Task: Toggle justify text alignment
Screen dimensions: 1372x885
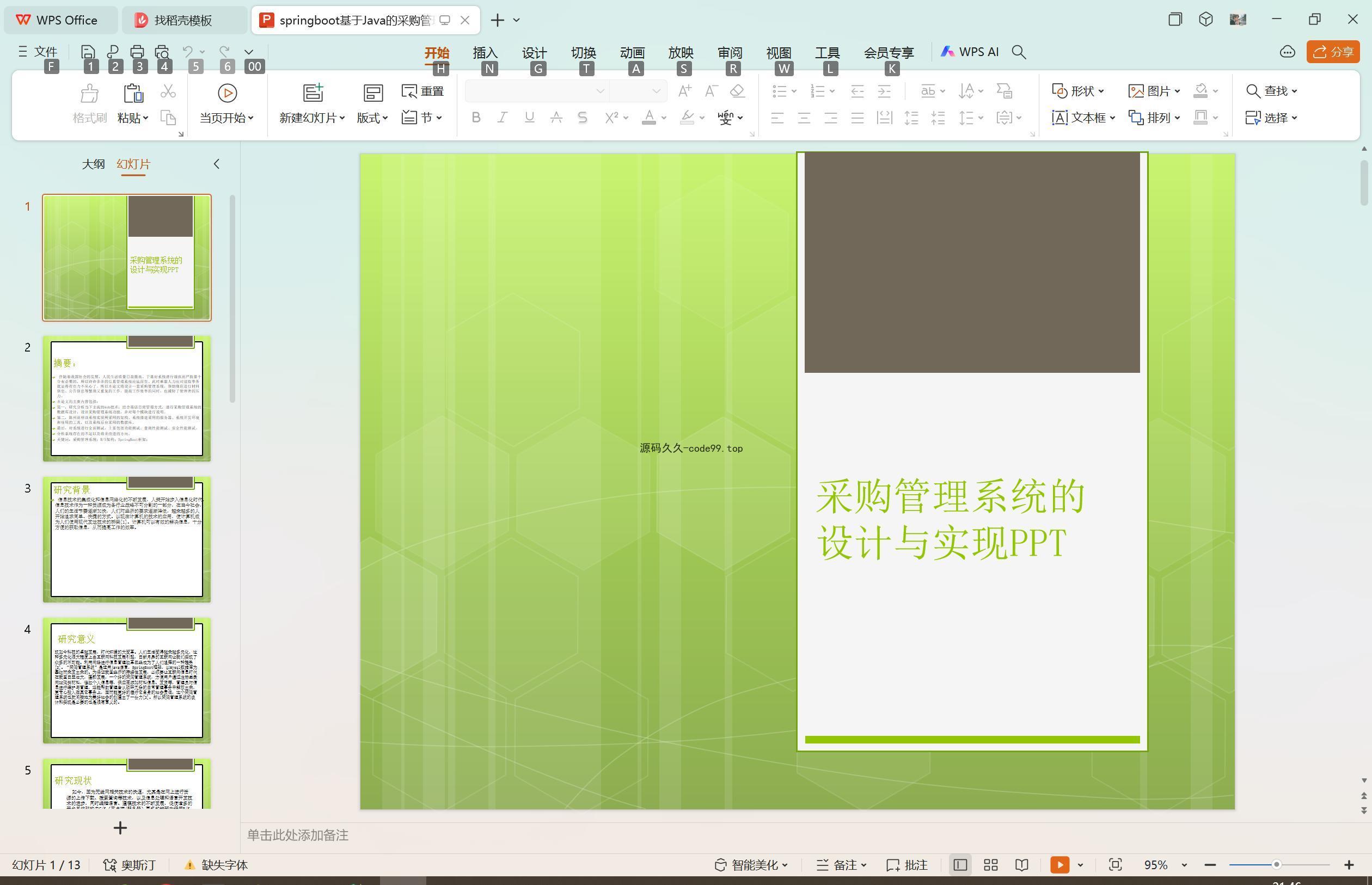Action: point(857,118)
